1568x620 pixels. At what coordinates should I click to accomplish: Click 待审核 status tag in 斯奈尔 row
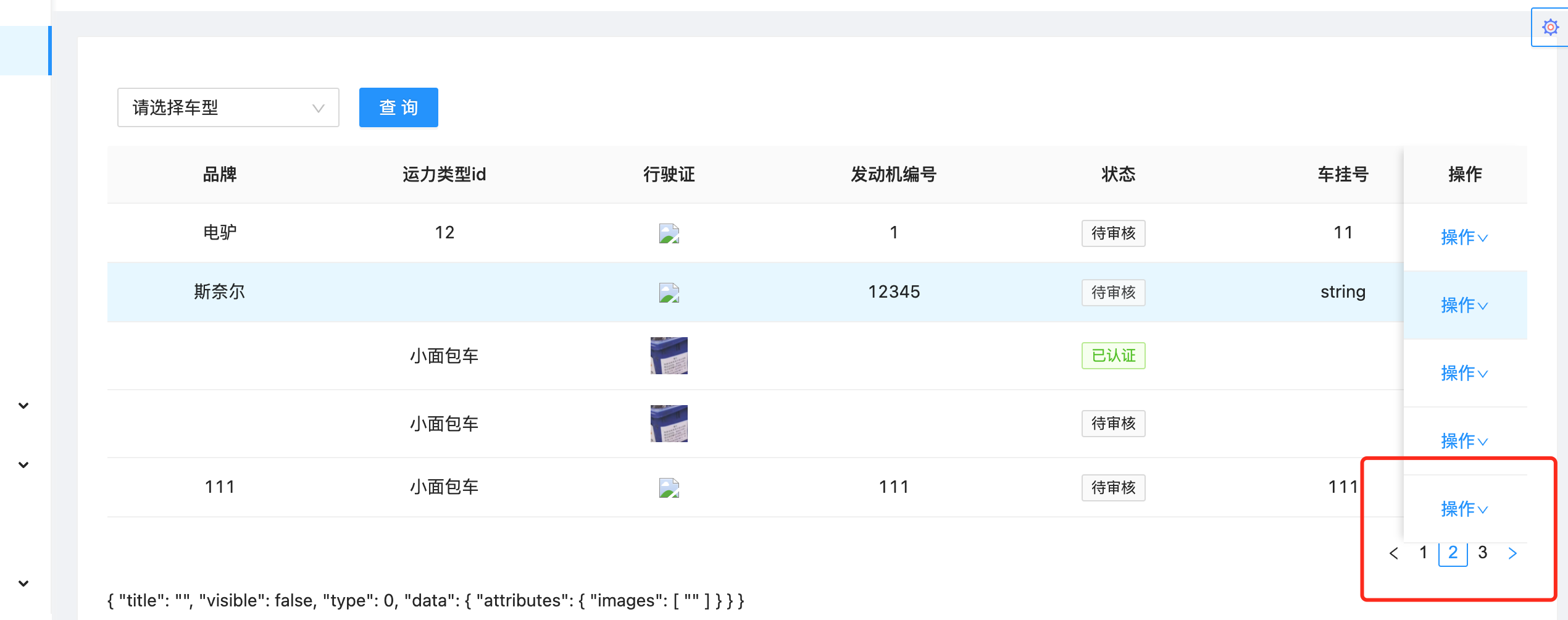[x=1113, y=293]
